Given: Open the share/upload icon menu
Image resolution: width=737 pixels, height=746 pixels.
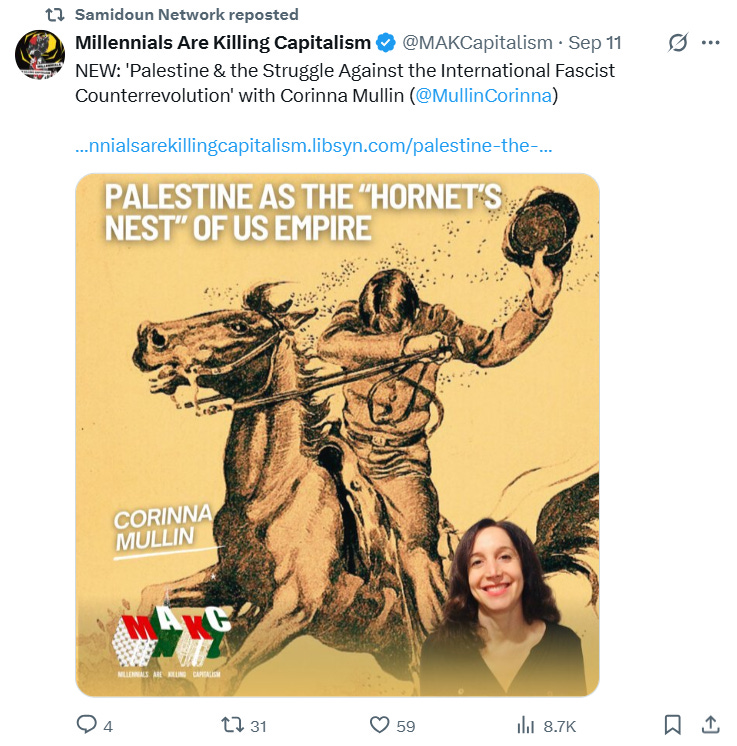Looking at the screenshot, I should point(710,725).
